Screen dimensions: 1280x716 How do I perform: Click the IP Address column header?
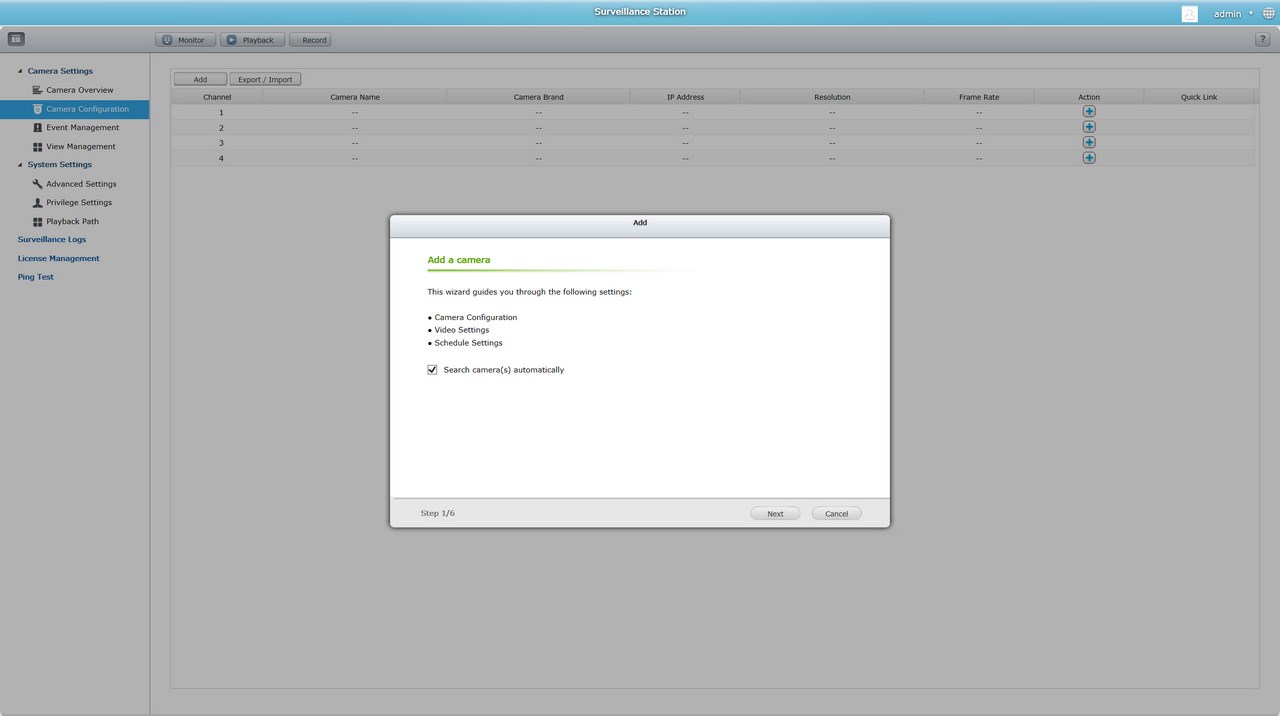685,97
